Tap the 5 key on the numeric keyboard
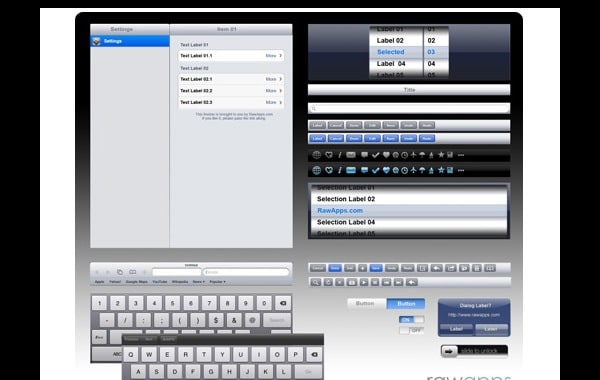Screen dimensions: 600x380 (173, 303)
